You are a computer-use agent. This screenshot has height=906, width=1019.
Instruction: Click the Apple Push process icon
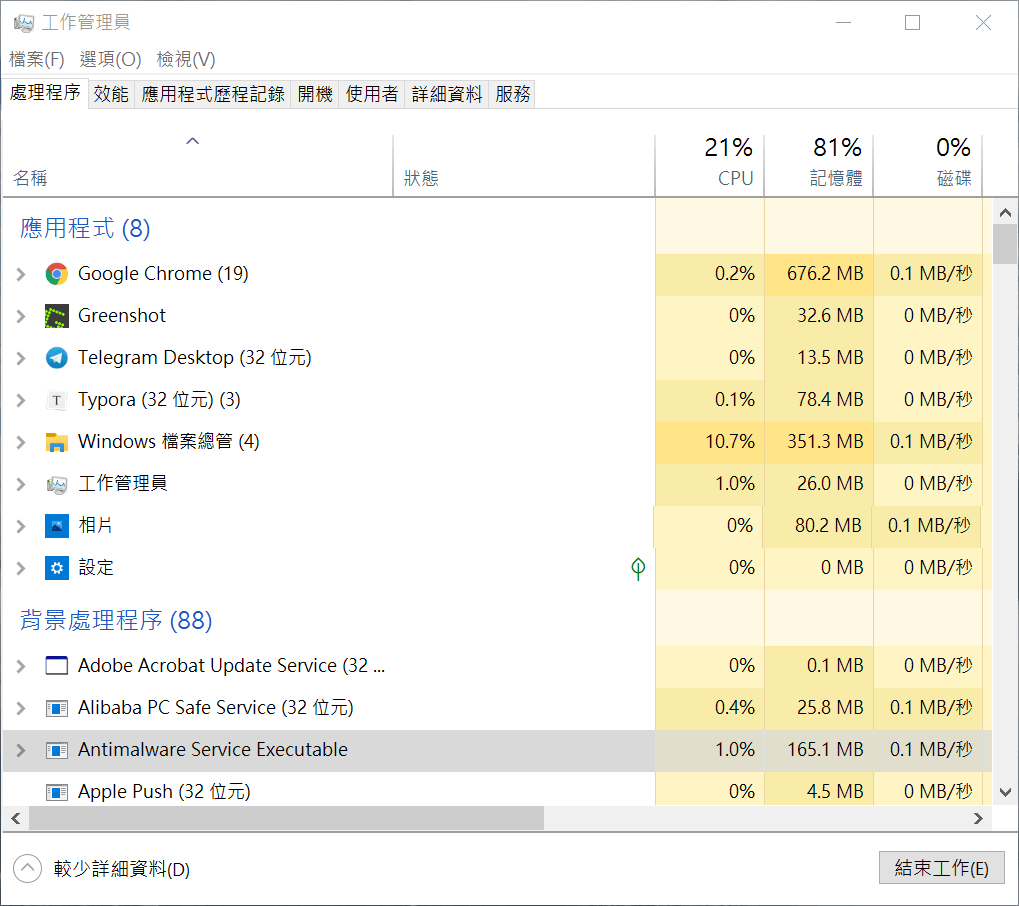pyautogui.click(x=57, y=792)
